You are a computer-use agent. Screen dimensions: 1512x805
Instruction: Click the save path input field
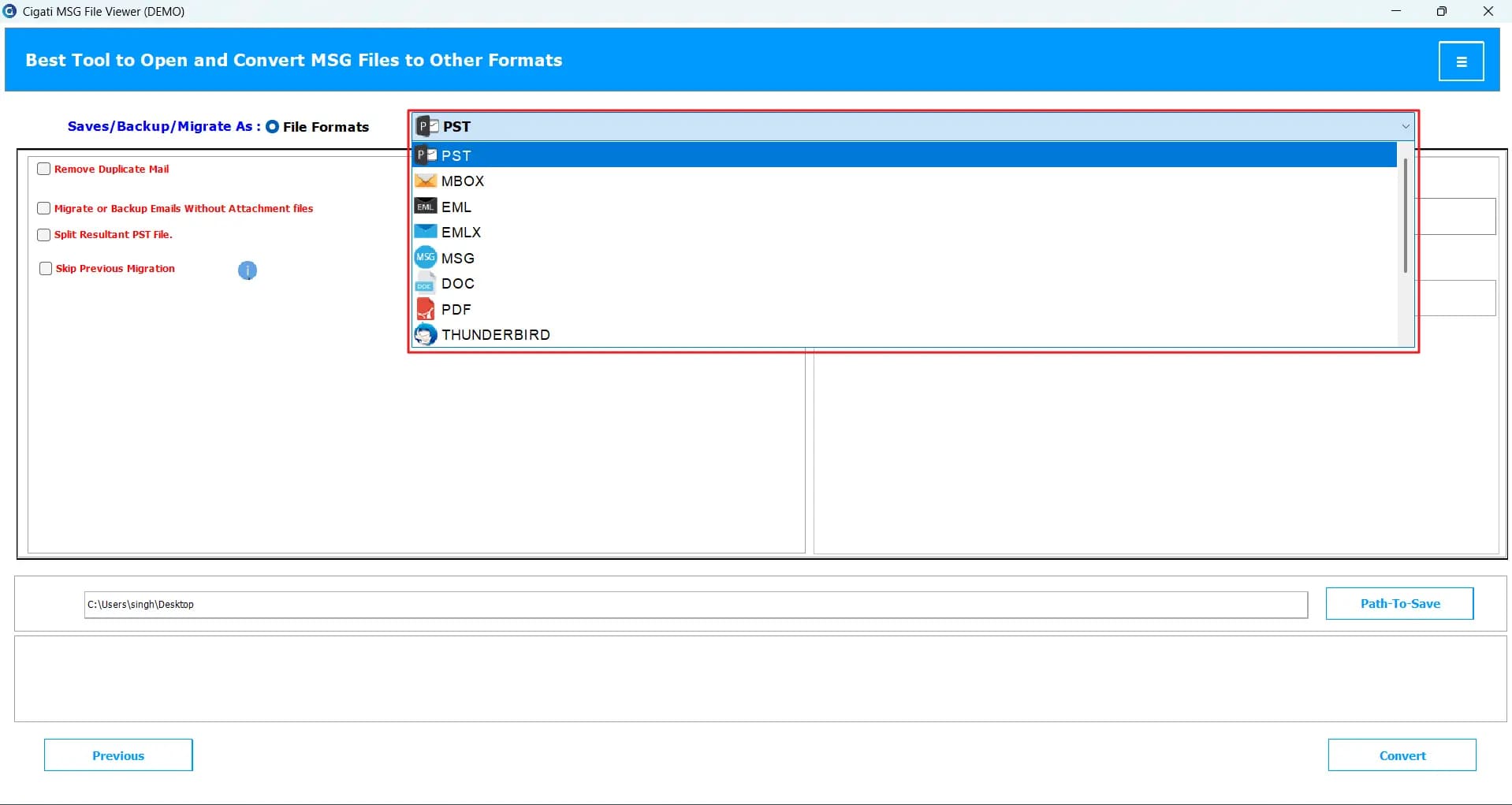pos(695,605)
